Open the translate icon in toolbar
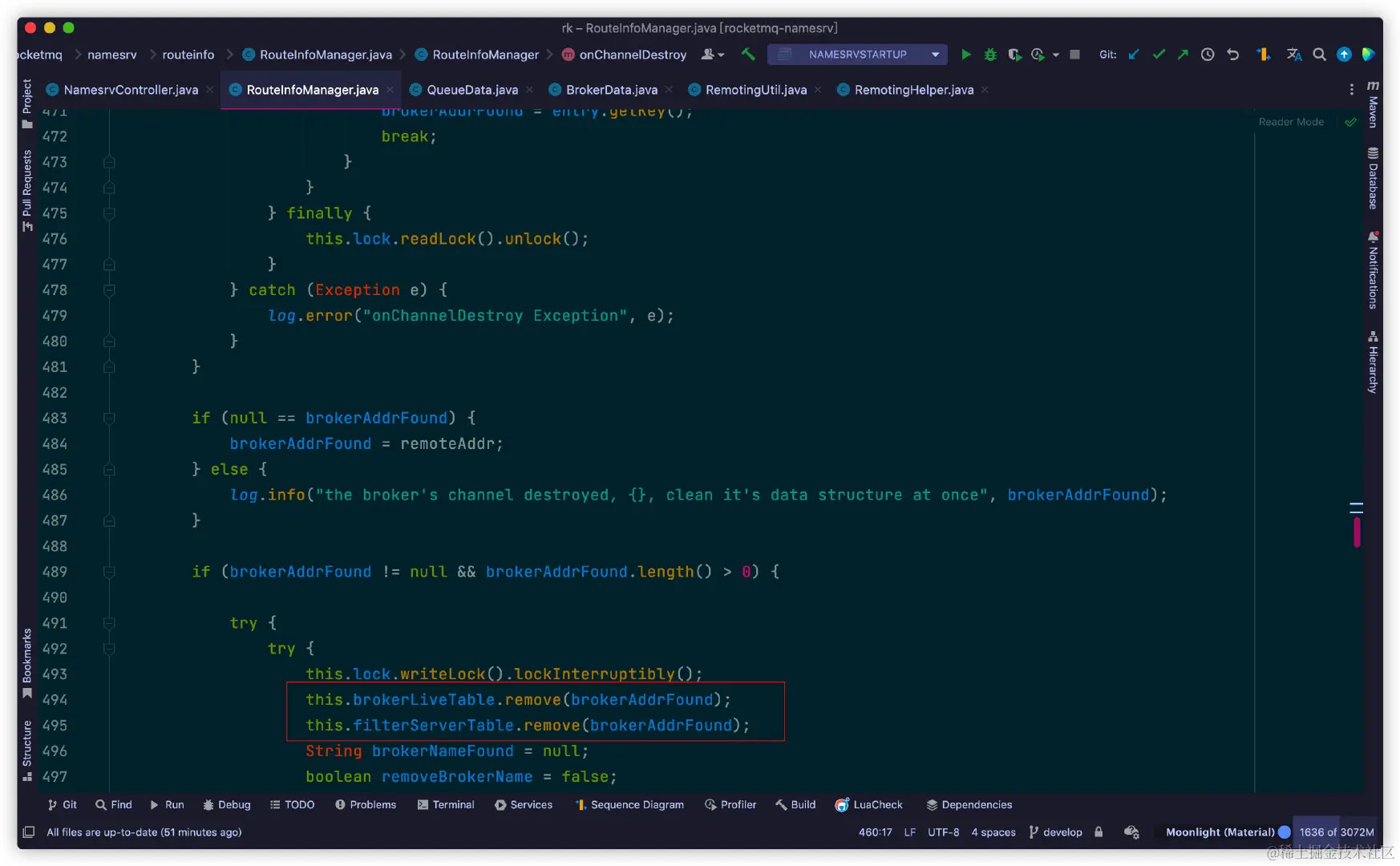 1294,55
